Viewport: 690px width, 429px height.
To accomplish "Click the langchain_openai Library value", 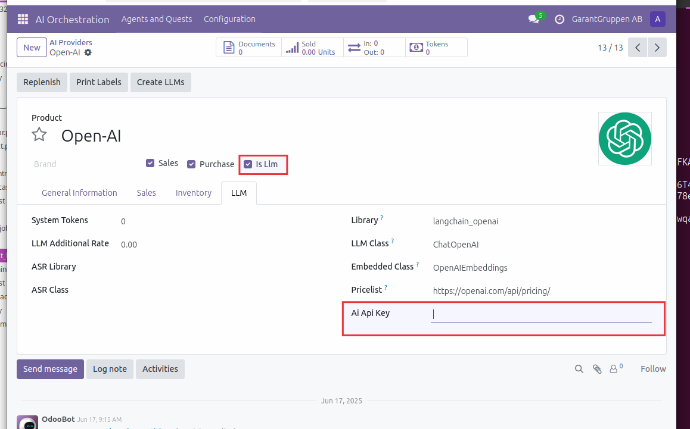I will coord(466,221).
